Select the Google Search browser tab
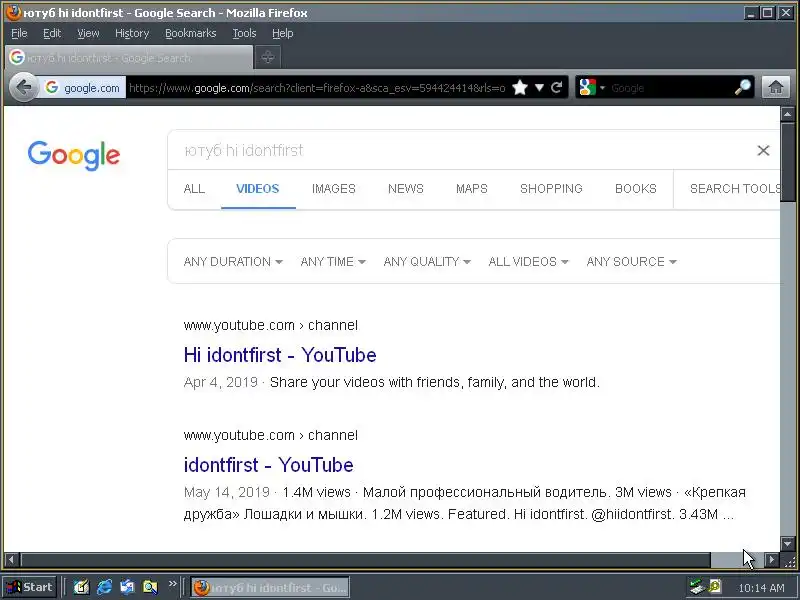This screenshot has width=800, height=600. pyautogui.click(x=129, y=57)
